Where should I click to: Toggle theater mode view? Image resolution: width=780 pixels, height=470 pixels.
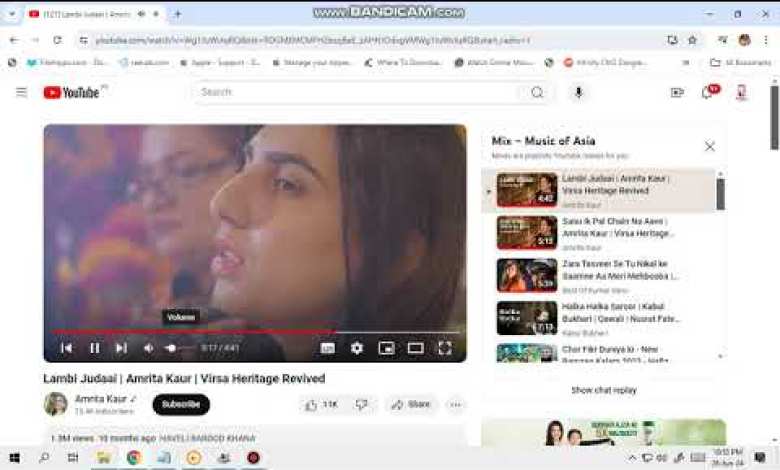coord(415,348)
